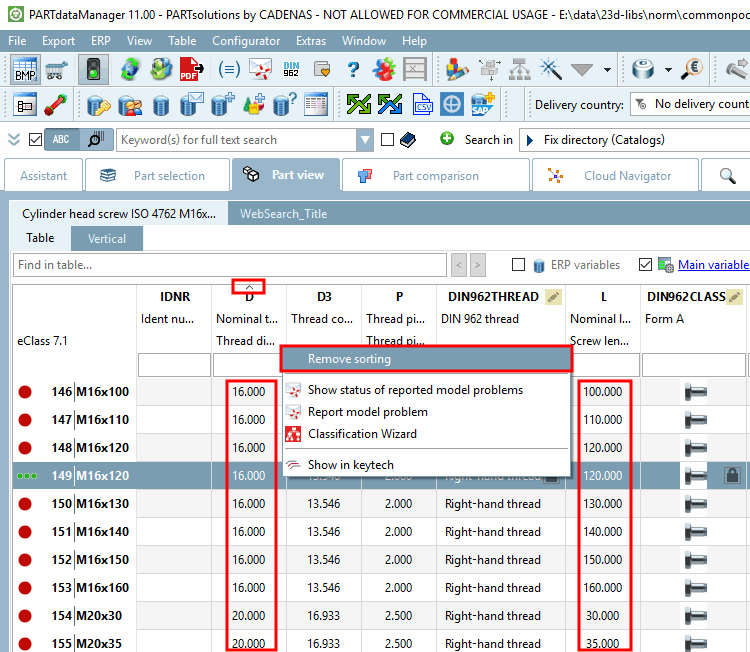This screenshot has width=750, height=652.
Task: Click the database with key icon
Action: (99, 105)
